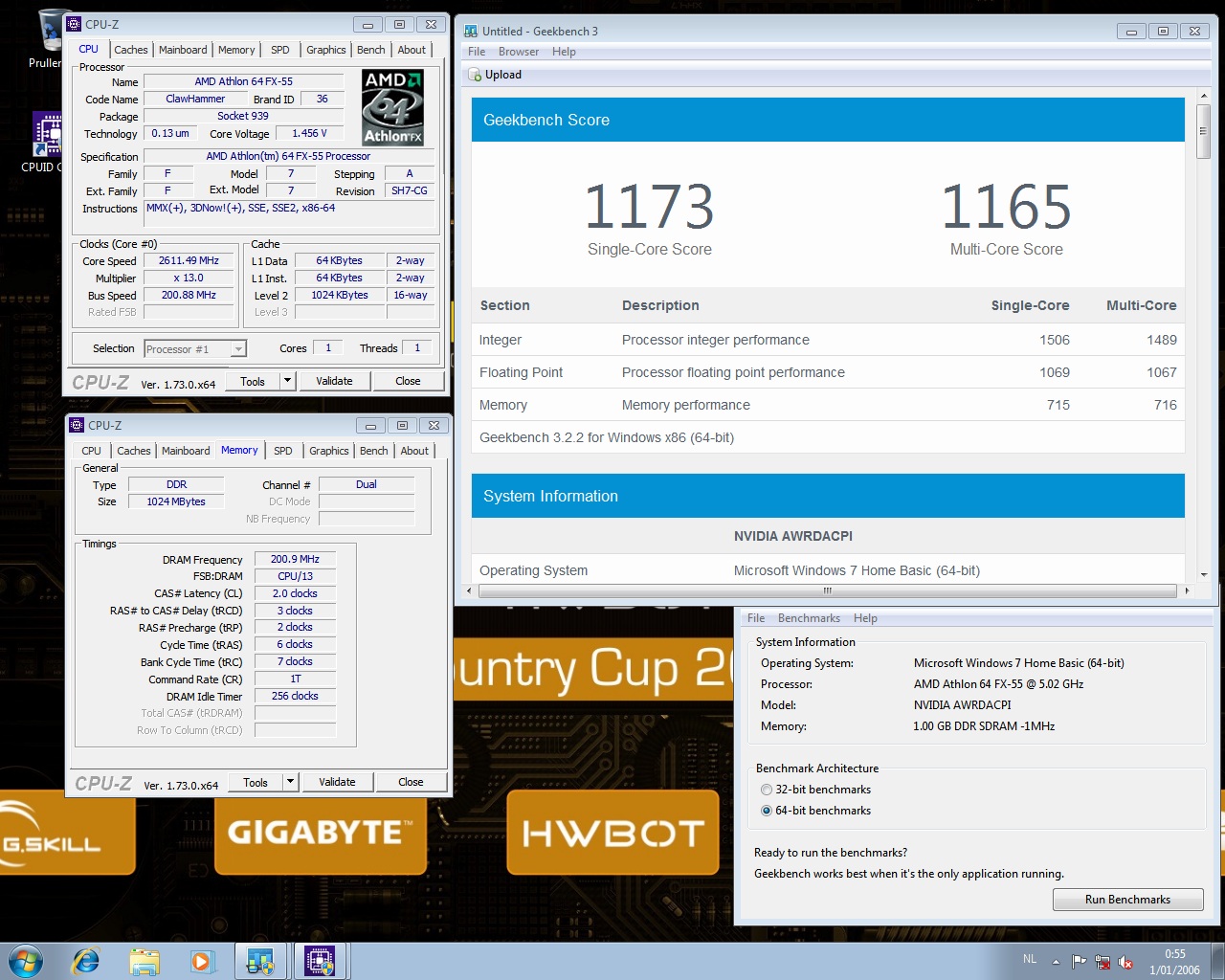
Task: Expand Tools arrow in CPU-Z memory window
Action: [x=290, y=782]
